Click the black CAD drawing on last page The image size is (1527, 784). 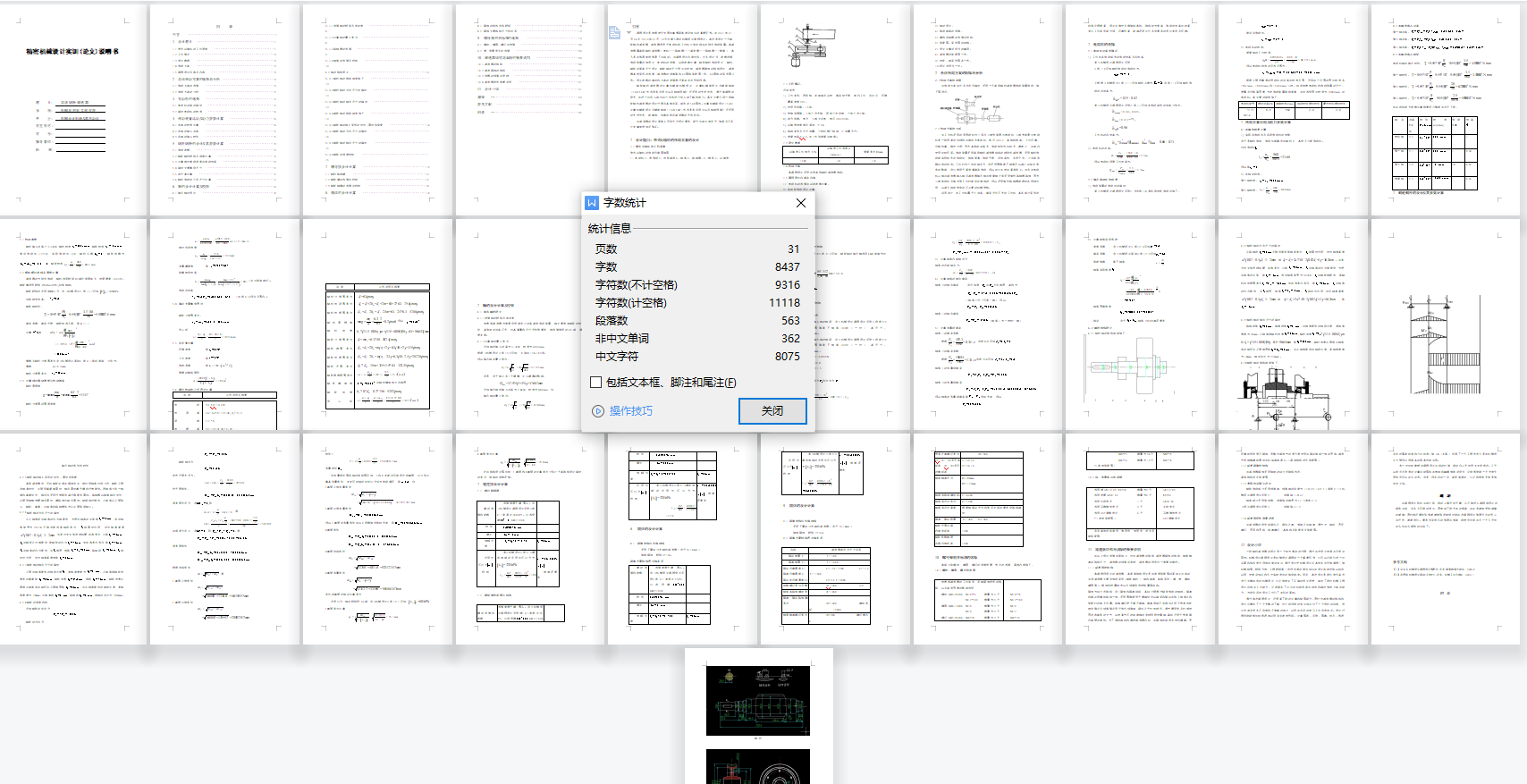(758, 701)
